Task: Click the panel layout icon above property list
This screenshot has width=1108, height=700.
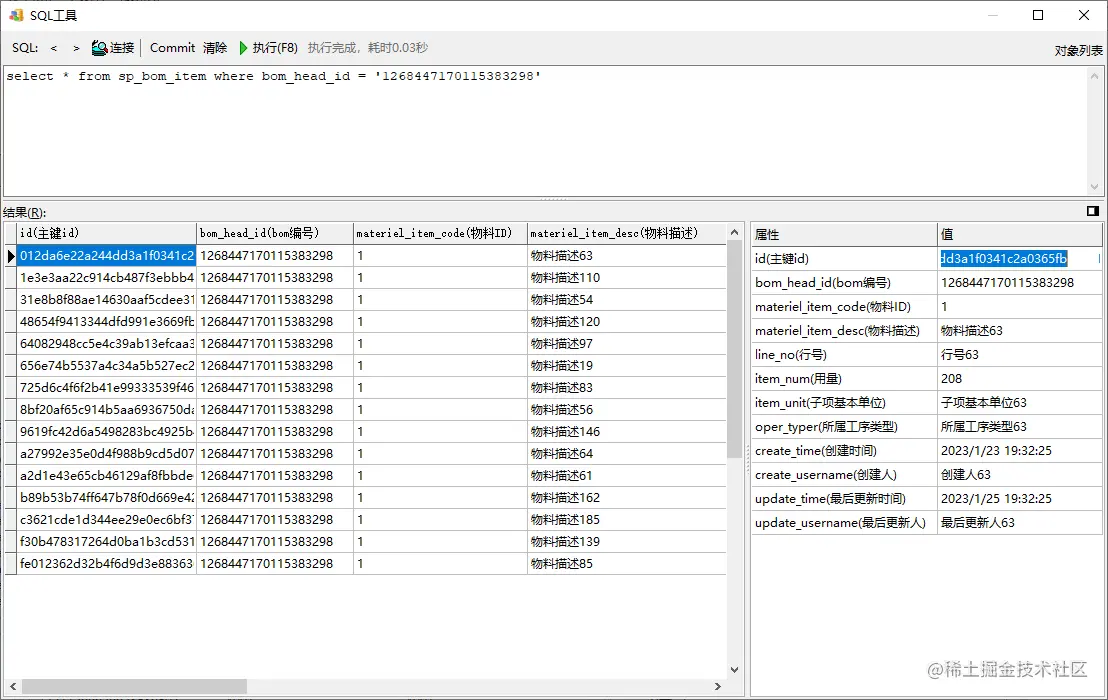Action: coord(1091,211)
